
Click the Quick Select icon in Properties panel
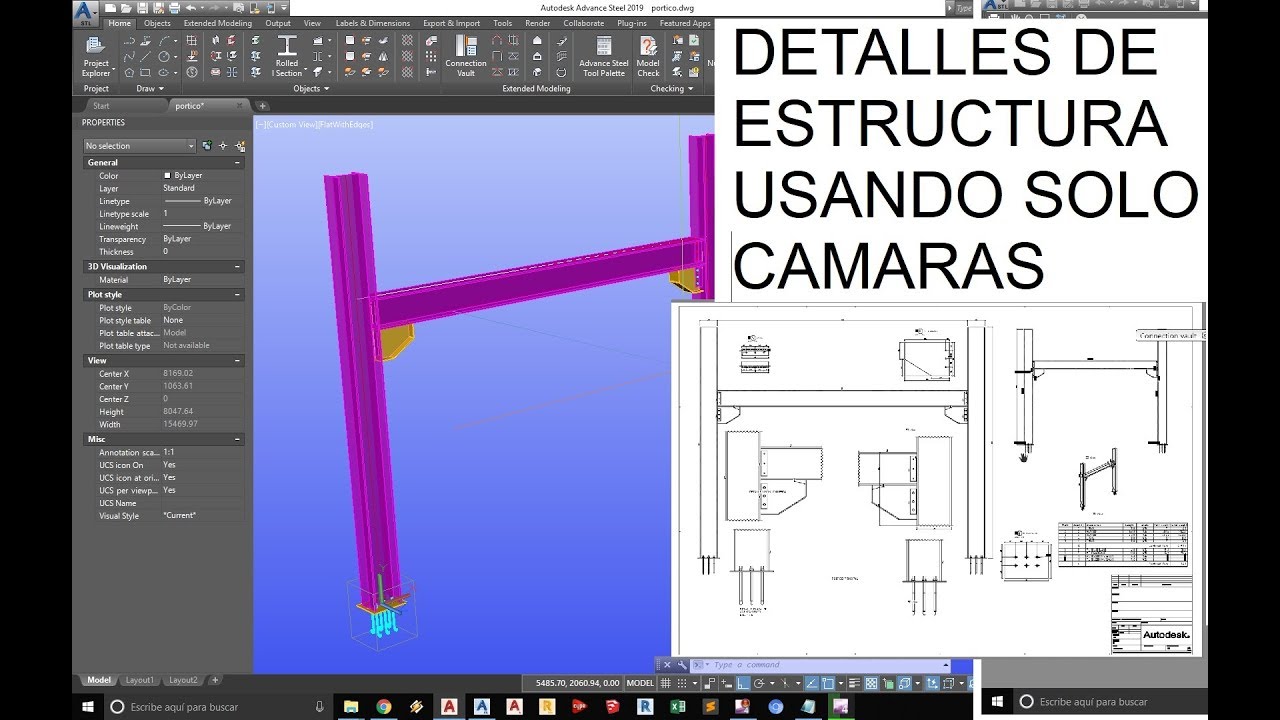coord(240,146)
